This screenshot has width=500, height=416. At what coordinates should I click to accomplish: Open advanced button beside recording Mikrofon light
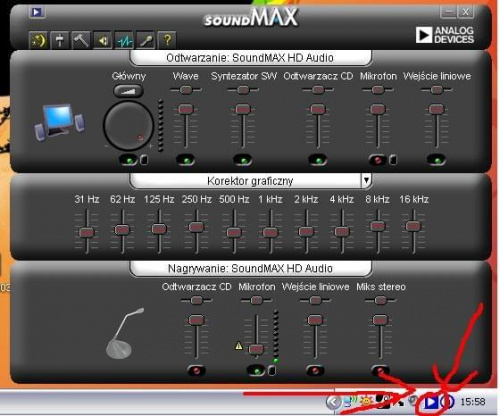click(272, 370)
